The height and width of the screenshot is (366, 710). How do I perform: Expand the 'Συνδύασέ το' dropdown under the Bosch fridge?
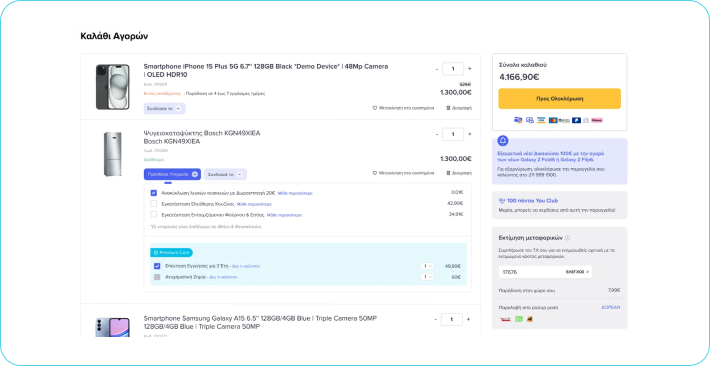click(x=225, y=174)
